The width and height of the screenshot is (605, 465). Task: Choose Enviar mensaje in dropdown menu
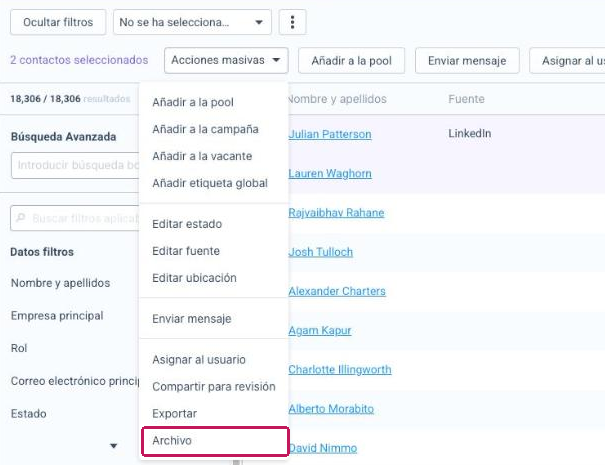(x=192, y=319)
